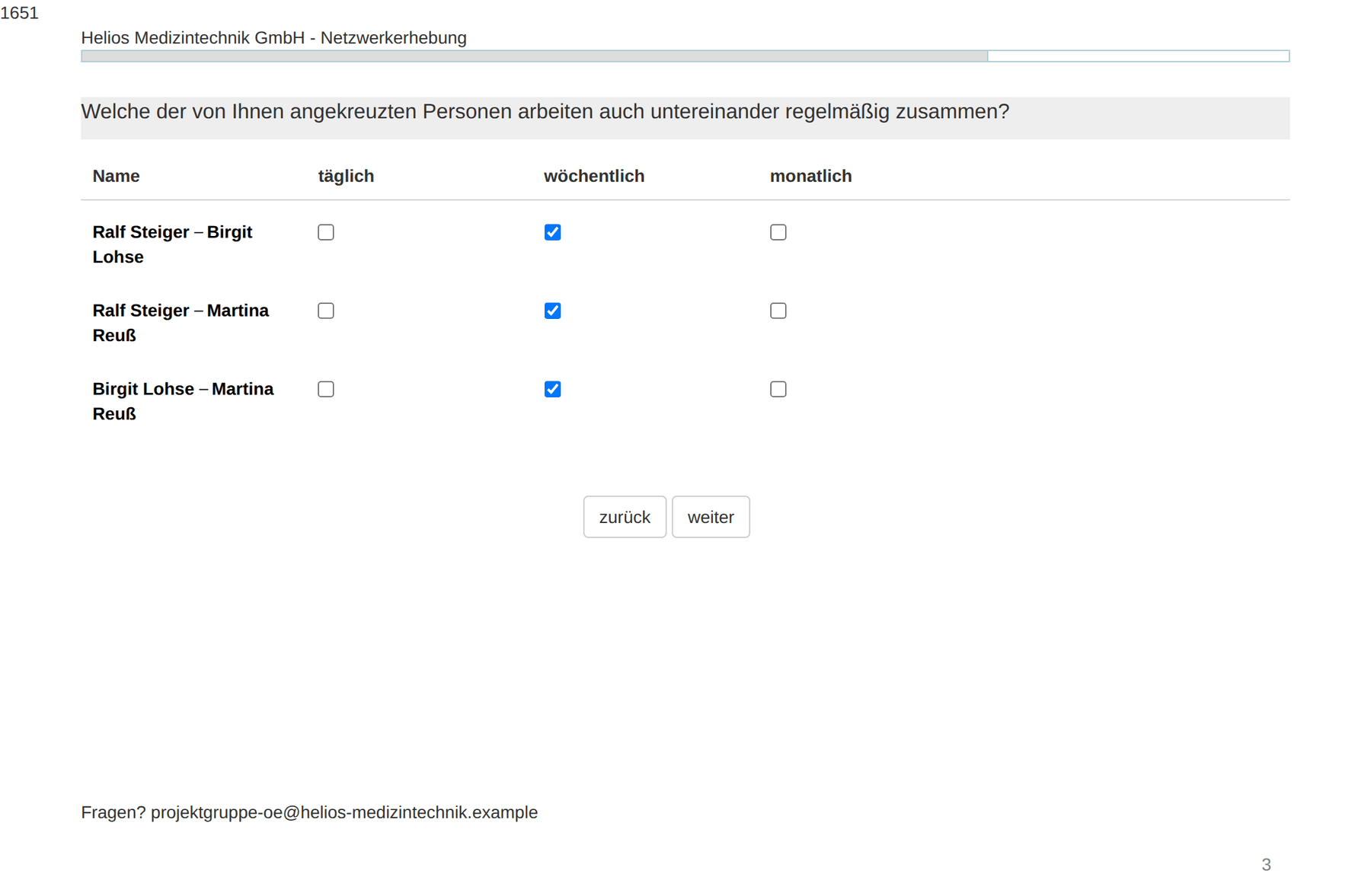The image size is (1371, 896).
Task: Click the 'Name' column header
Action: (116, 176)
